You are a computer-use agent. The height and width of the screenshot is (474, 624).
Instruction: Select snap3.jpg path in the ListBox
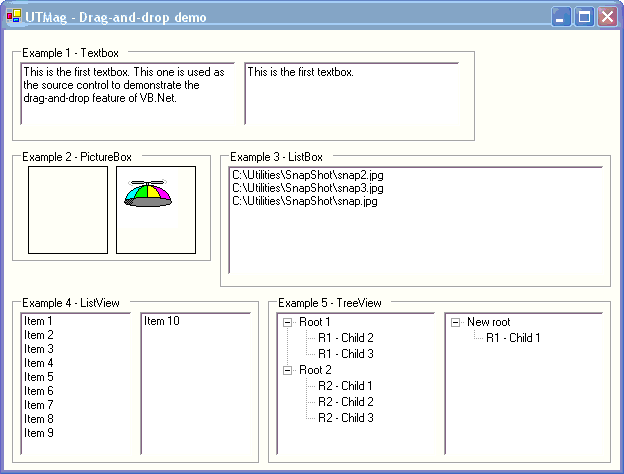pyautogui.click(x=307, y=188)
